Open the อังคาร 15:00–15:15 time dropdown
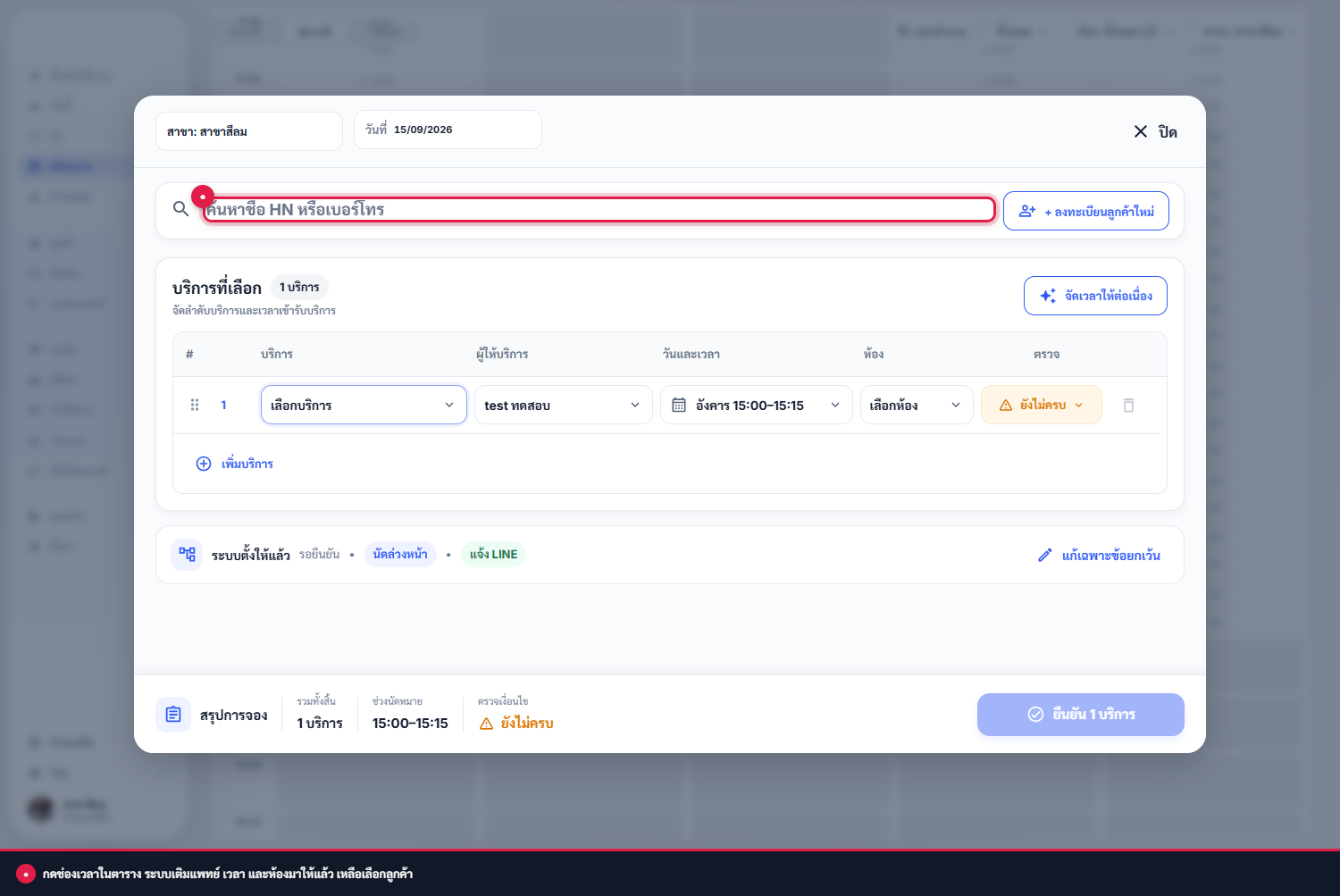1340x896 pixels. click(x=756, y=405)
